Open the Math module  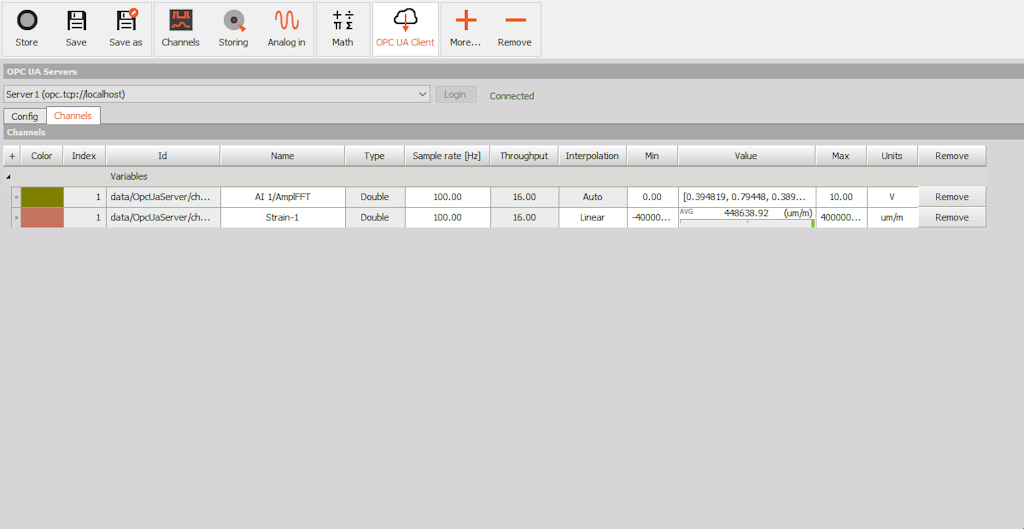click(343, 22)
